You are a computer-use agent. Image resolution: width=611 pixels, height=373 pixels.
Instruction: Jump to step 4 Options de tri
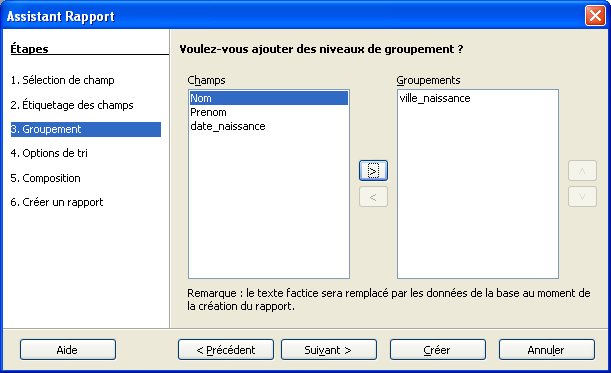click(49, 153)
